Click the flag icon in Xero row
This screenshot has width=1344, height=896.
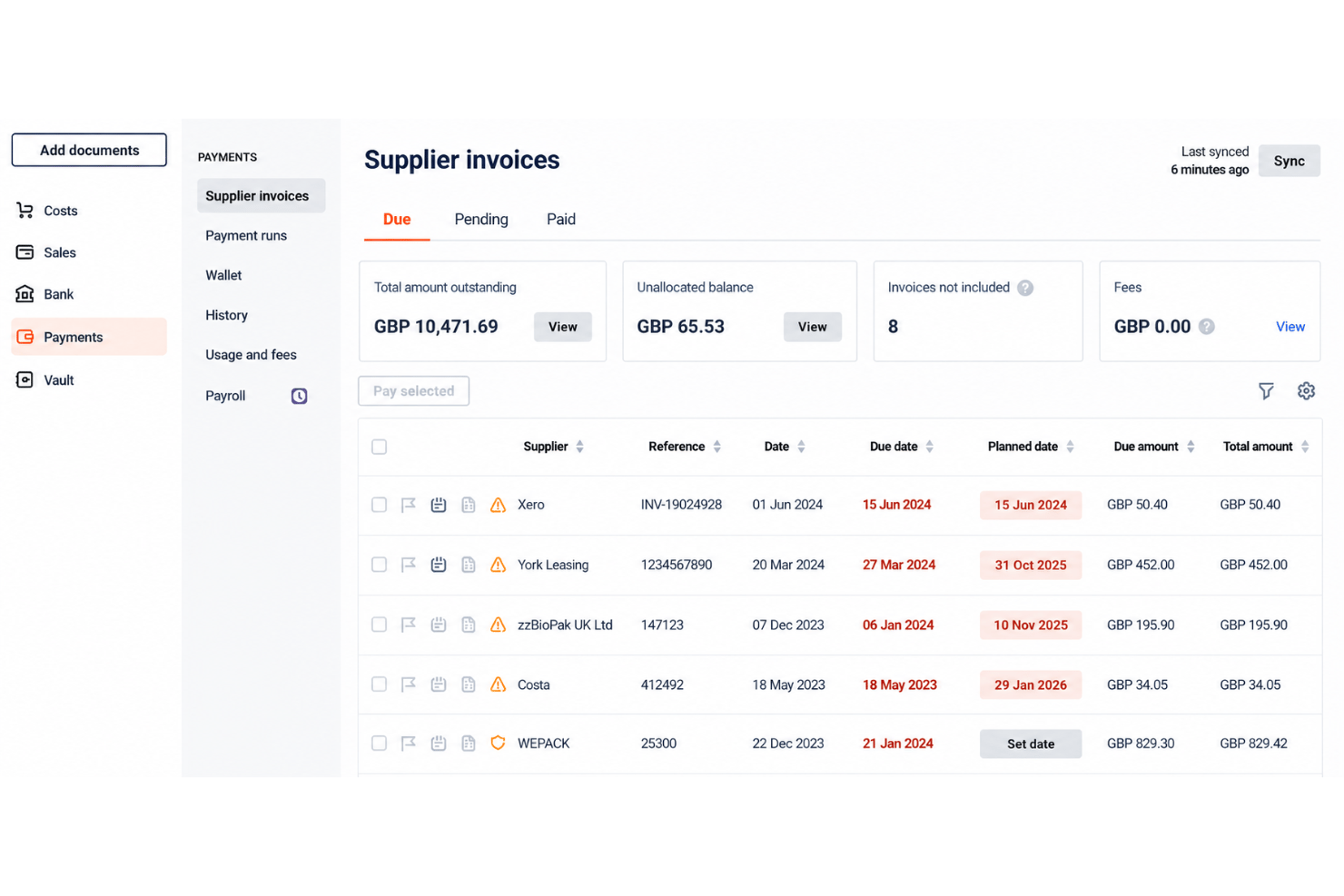(409, 505)
